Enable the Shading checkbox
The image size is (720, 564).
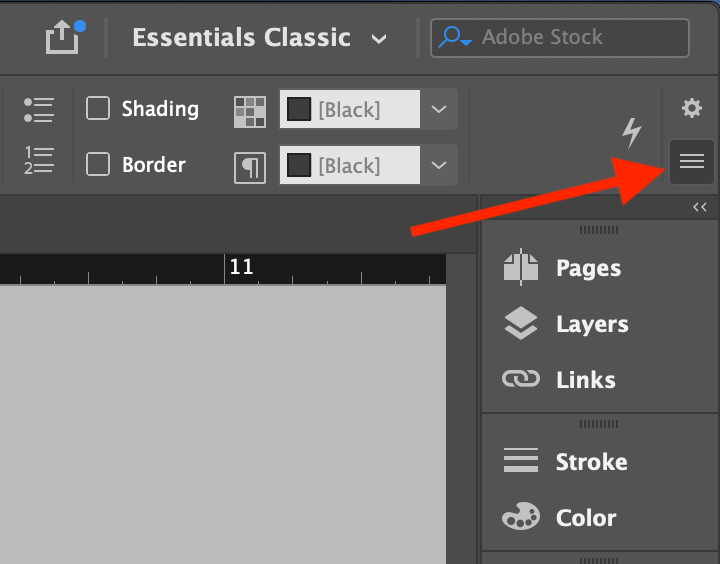pos(98,108)
